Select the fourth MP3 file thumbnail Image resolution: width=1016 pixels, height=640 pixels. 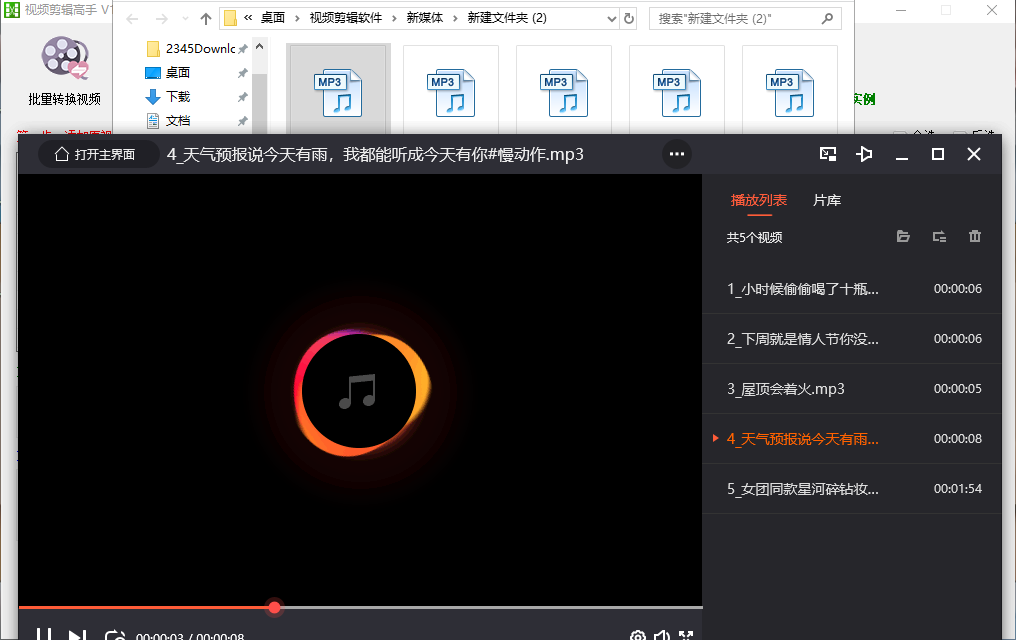pyautogui.click(x=677, y=89)
